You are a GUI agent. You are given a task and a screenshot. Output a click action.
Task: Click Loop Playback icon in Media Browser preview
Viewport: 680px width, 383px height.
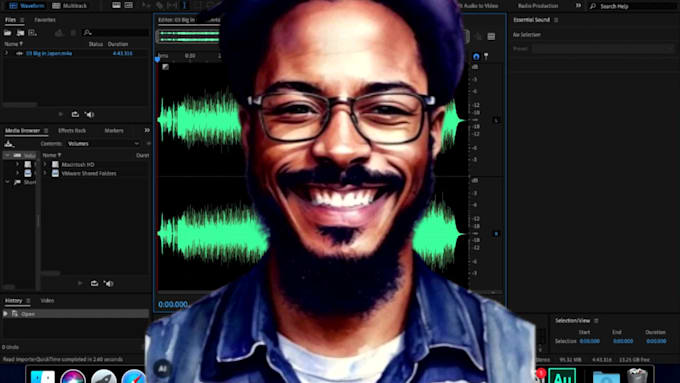[x=94, y=283]
